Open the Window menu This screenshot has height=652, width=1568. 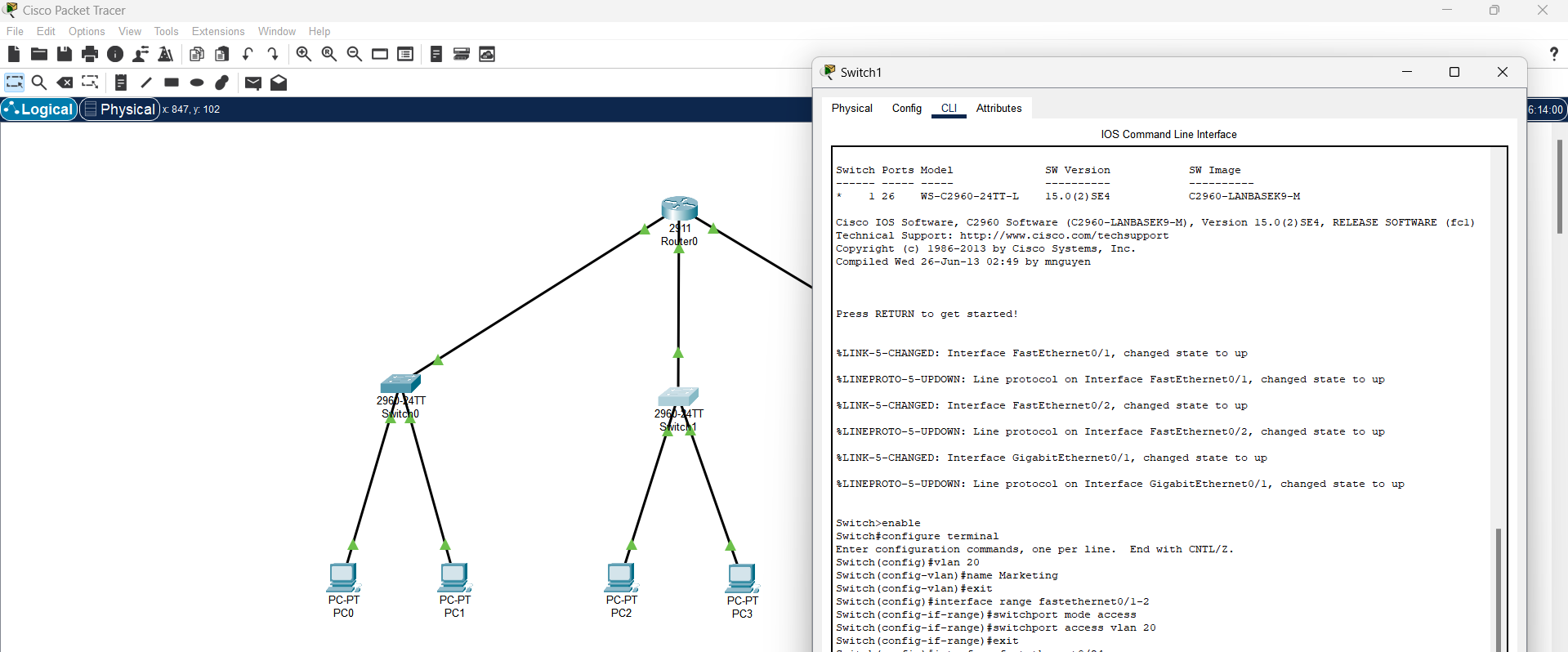(277, 31)
